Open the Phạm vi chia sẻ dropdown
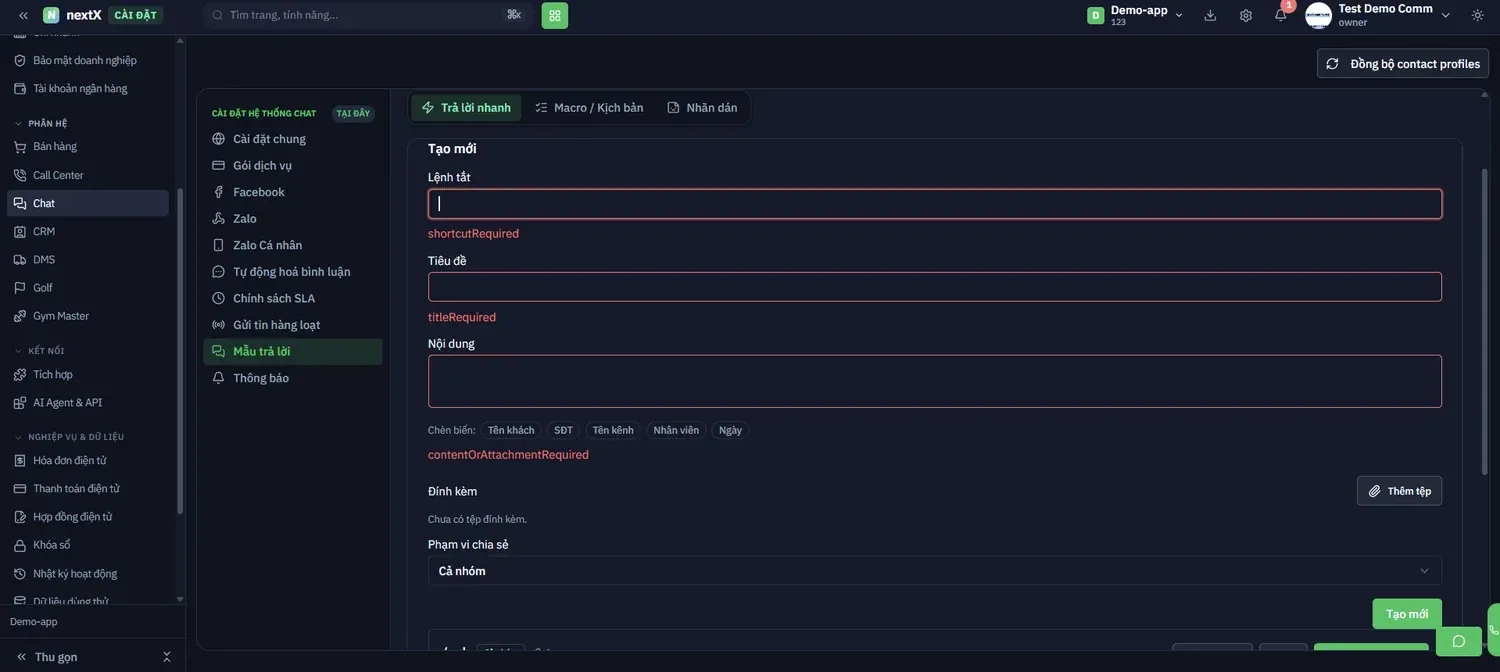The image size is (1500, 672). (935, 571)
